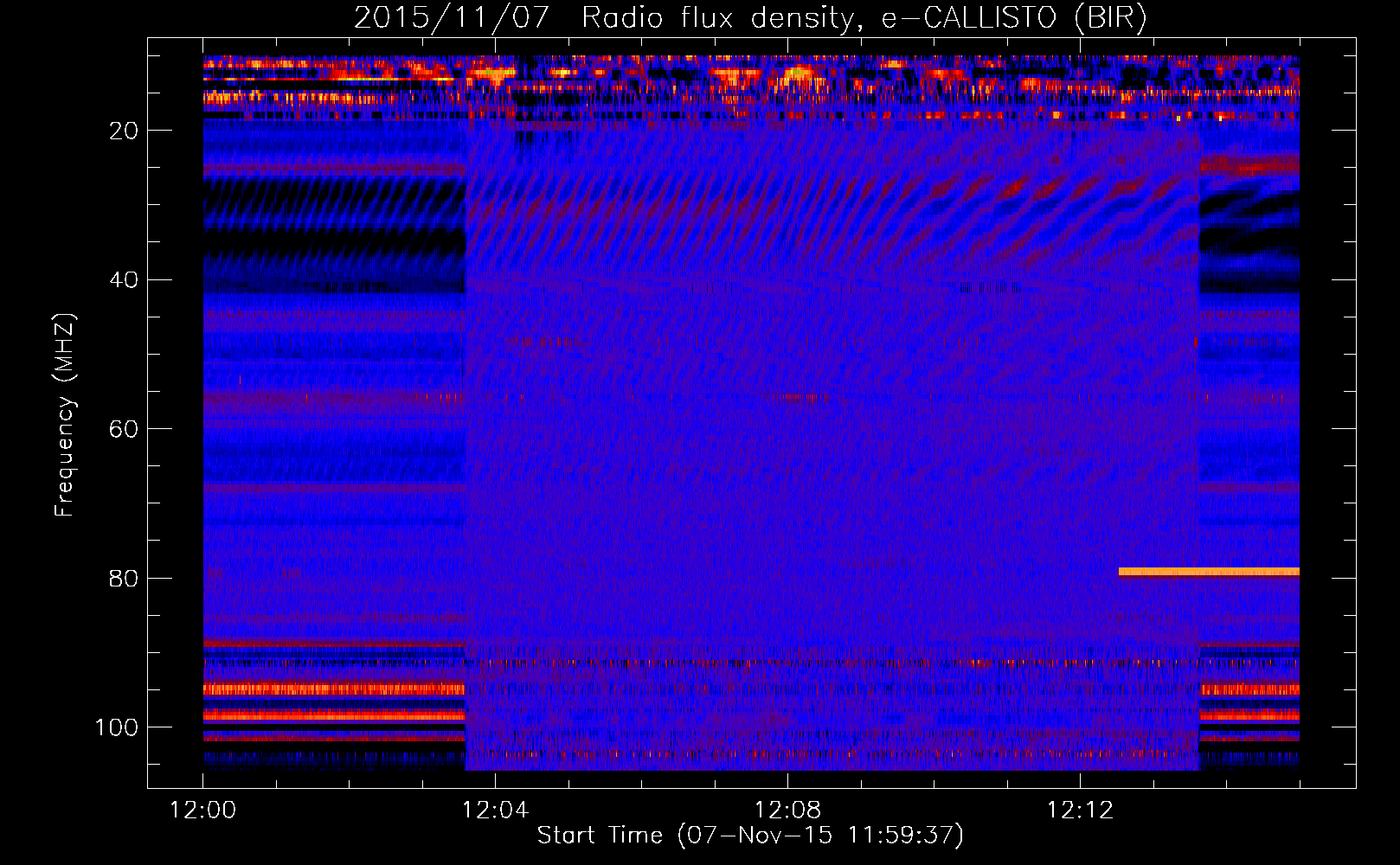Click the "80" frequency tick label
This screenshot has height=865, width=1400.
coord(125,579)
